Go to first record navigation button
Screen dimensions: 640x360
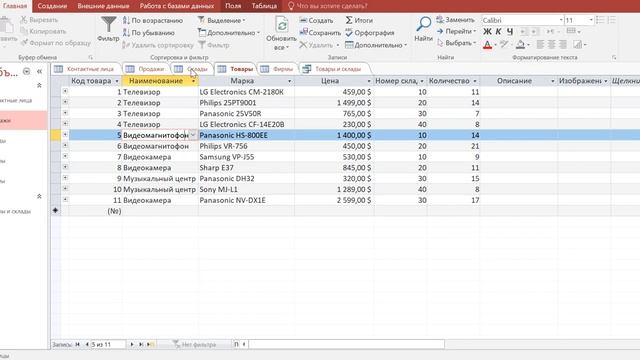[77, 344]
